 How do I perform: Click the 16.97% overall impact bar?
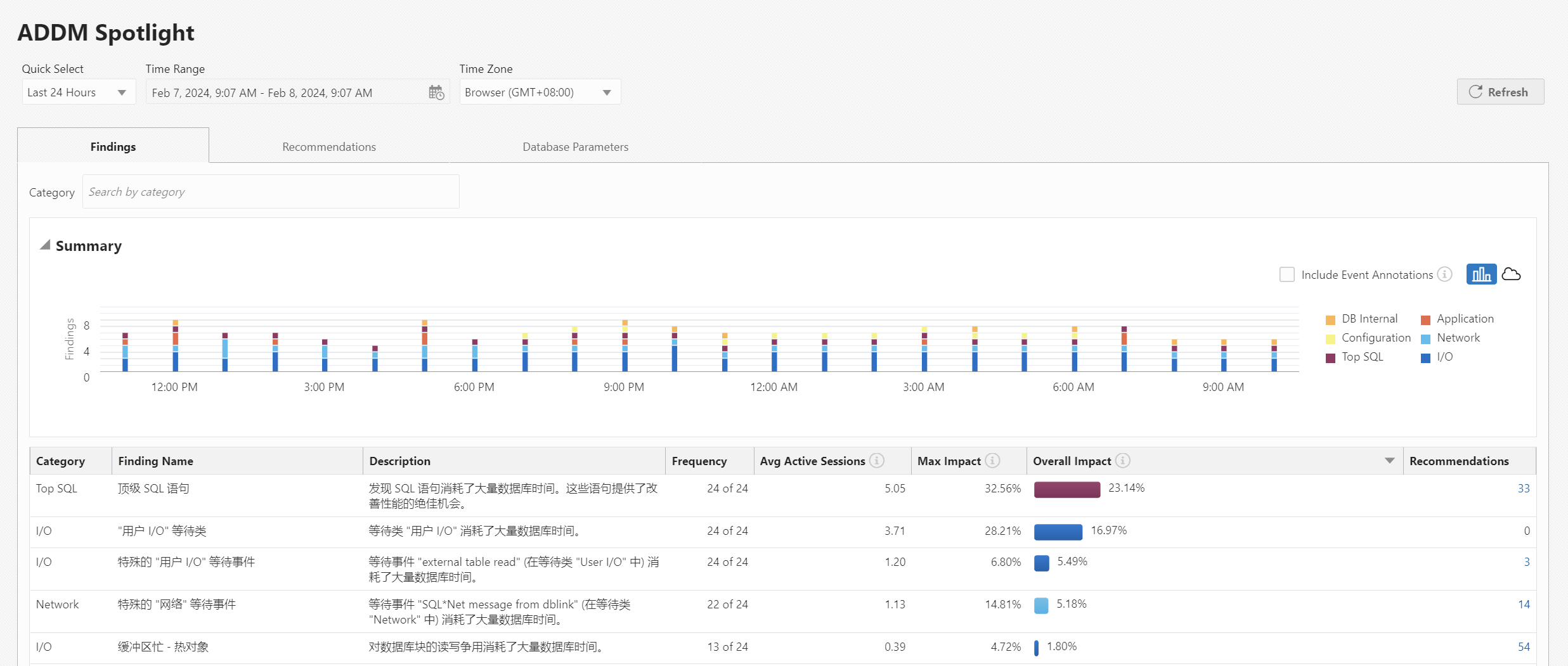point(1058,532)
